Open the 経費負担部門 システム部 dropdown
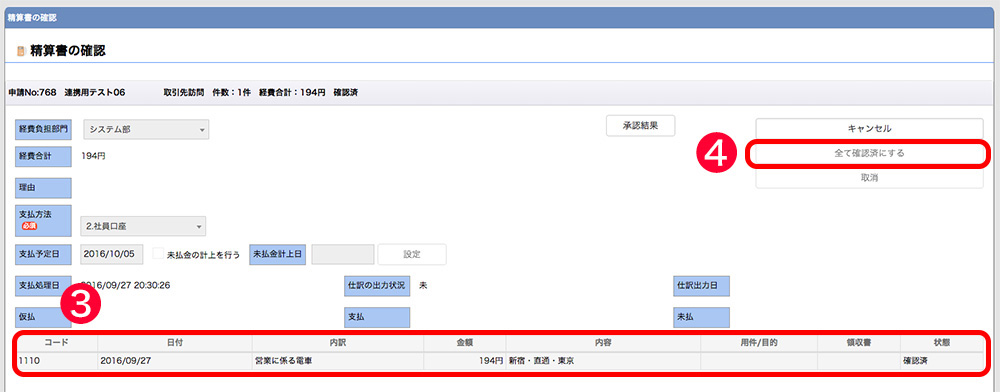Image resolution: width=1000 pixels, height=392 pixels. coord(146,129)
